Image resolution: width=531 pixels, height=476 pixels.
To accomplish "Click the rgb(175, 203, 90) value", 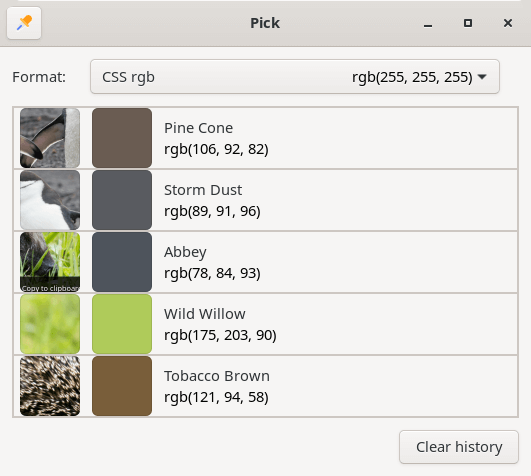I will pyautogui.click(x=220, y=335).
